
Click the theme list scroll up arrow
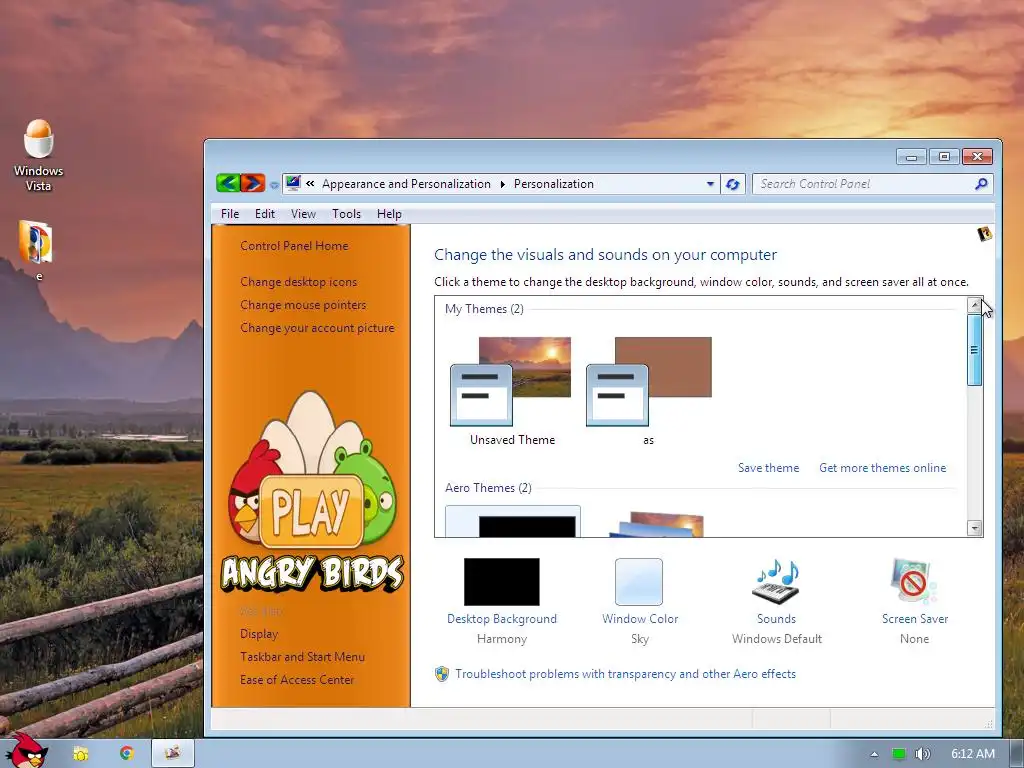pyautogui.click(x=974, y=305)
